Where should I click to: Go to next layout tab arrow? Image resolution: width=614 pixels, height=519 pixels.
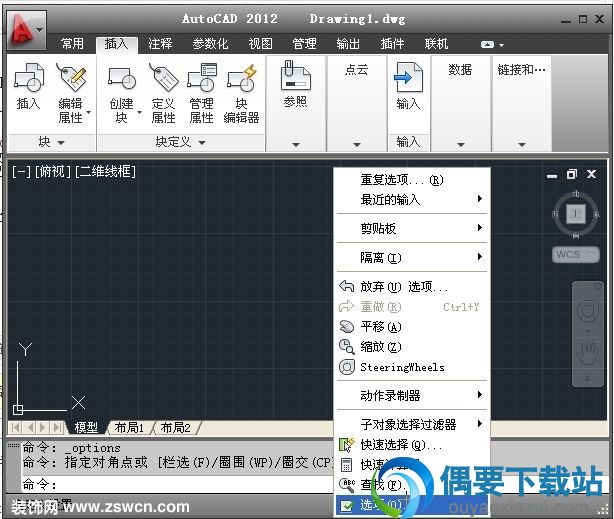(43, 427)
